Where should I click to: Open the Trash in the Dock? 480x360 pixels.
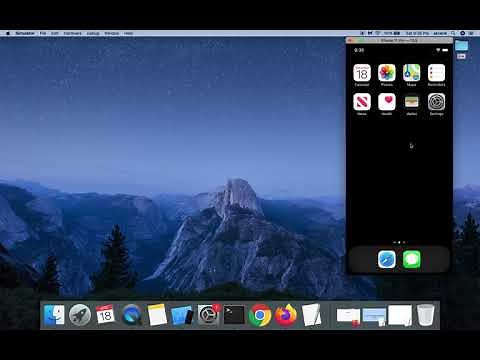(426, 315)
